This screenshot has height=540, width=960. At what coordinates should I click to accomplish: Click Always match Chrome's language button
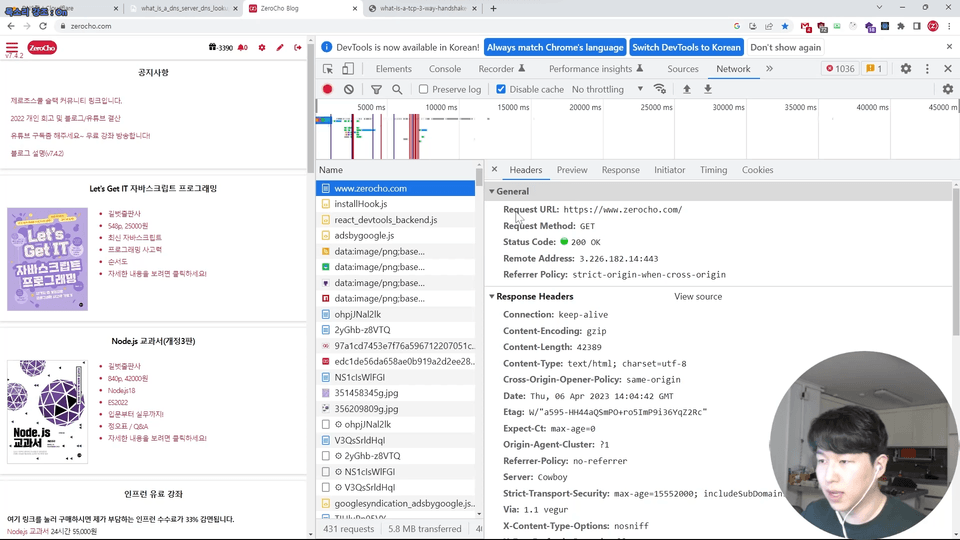pos(555,47)
